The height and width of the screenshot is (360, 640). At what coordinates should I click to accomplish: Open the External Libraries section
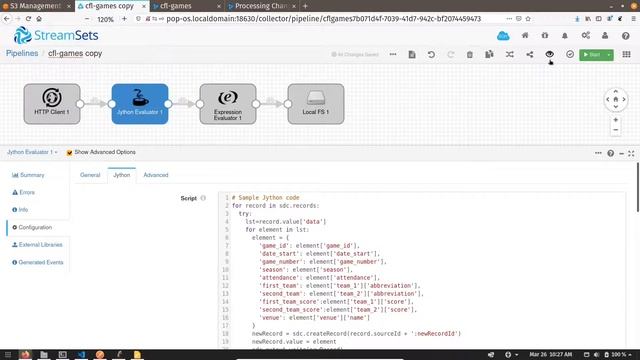click(x=37, y=244)
